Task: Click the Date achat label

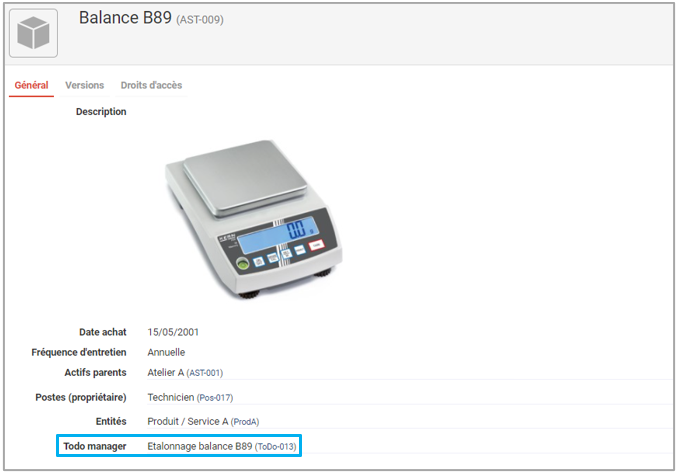Action: tap(103, 332)
